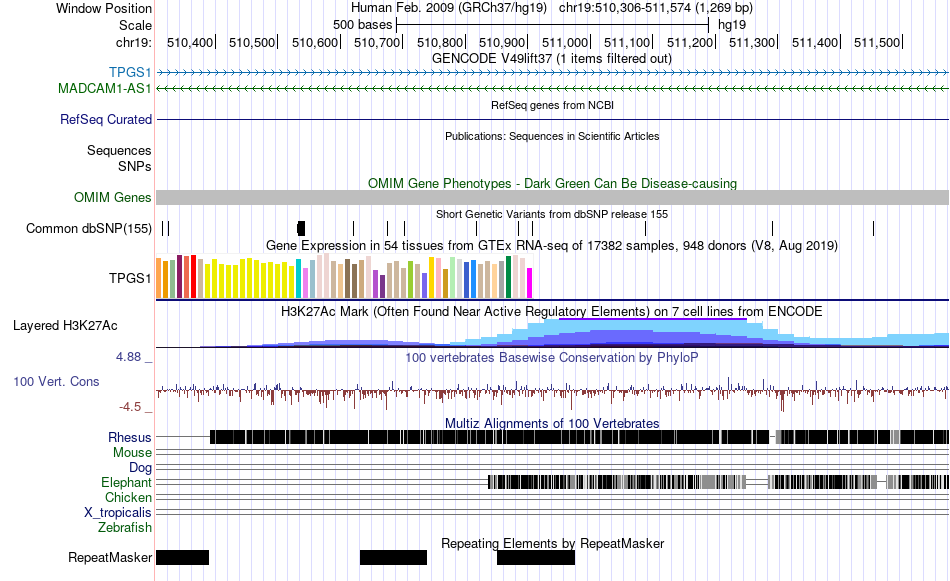This screenshot has width=950, height=581.
Task: Click the -4.5 conservation axis value
Action: point(130,407)
